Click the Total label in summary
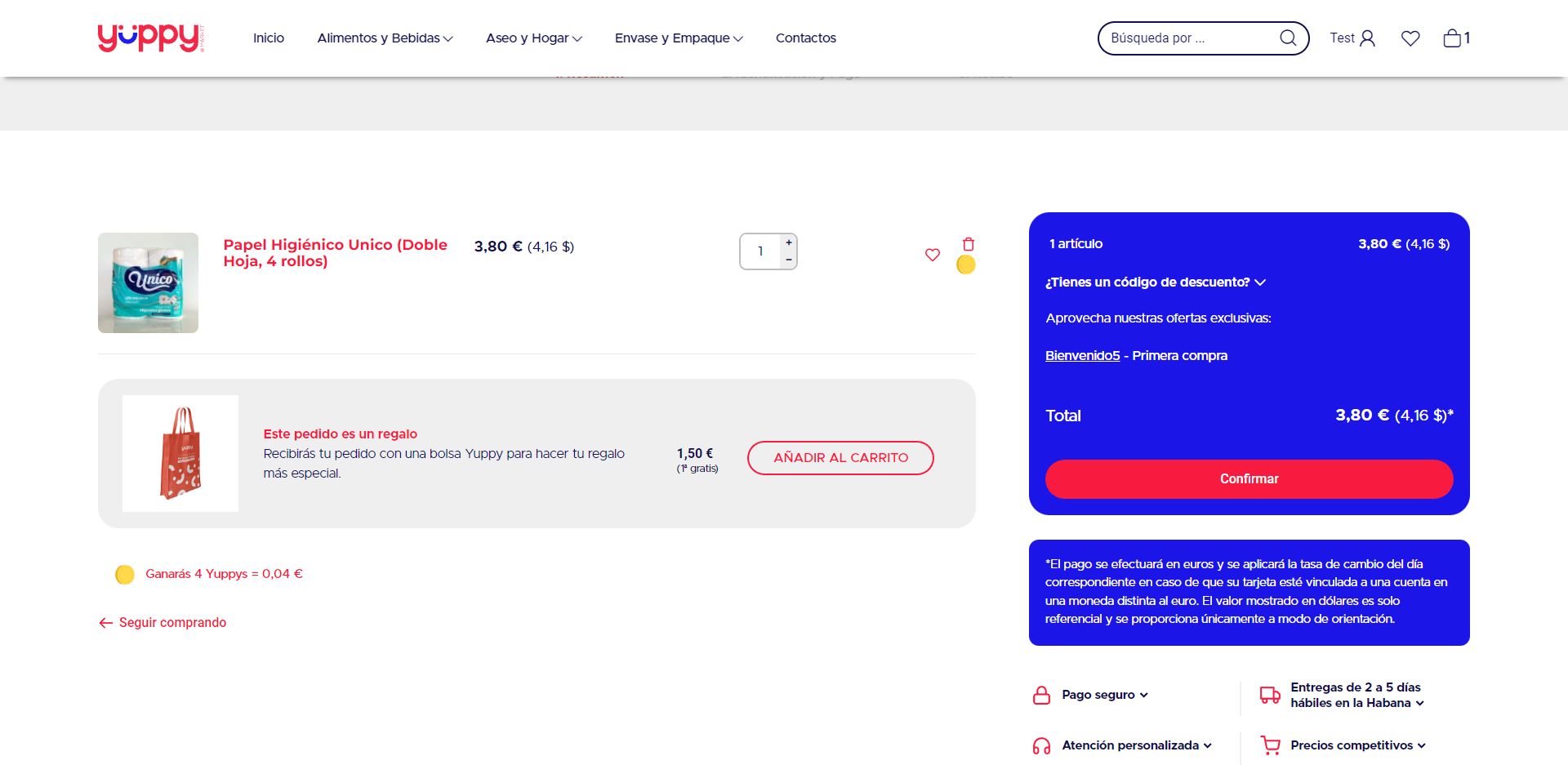Screen dimensions: 1568x765 1063,416
